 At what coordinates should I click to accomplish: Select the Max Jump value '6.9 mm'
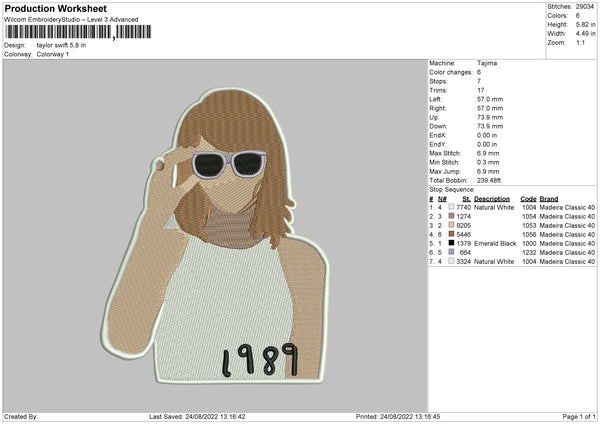pyautogui.click(x=488, y=171)
